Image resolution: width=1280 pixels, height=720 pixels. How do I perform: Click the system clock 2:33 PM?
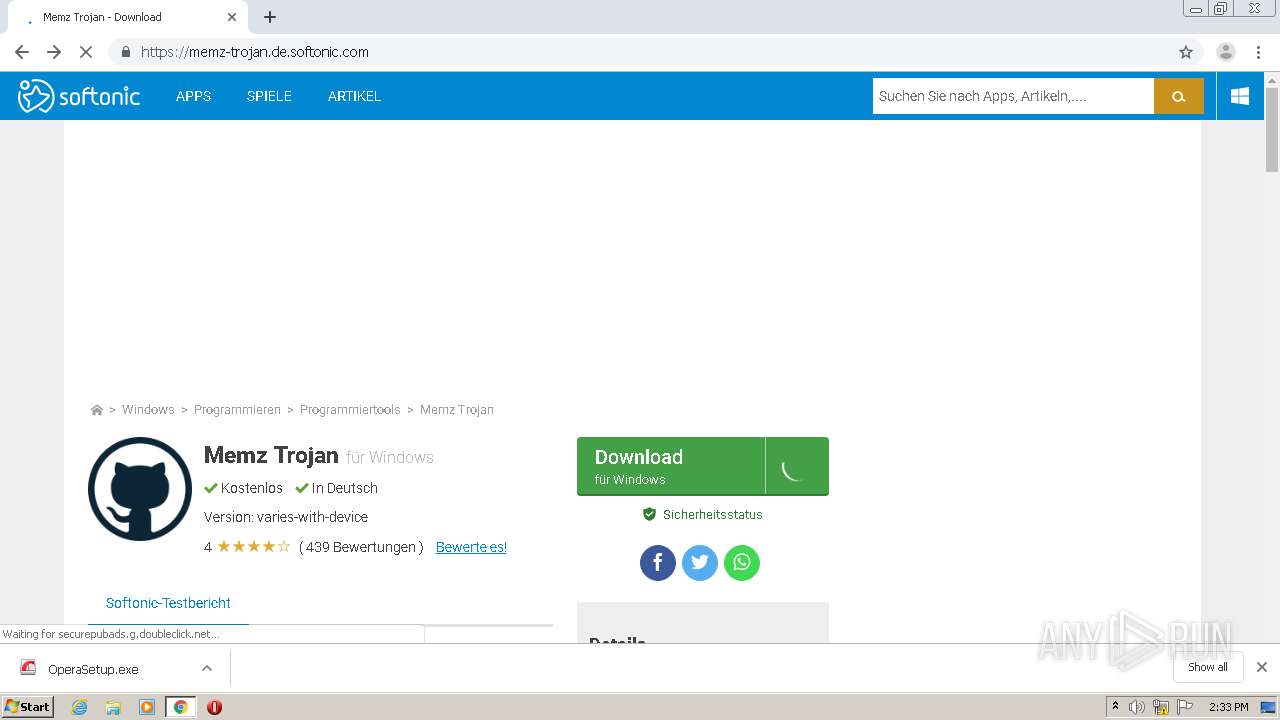click(x=1229, y=707)
